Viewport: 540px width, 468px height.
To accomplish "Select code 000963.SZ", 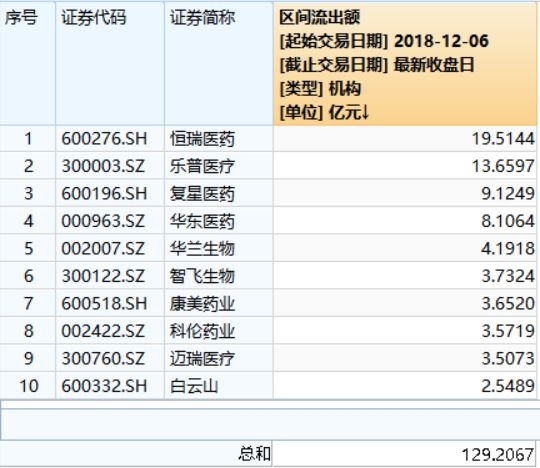I will (x=103, y=221).
